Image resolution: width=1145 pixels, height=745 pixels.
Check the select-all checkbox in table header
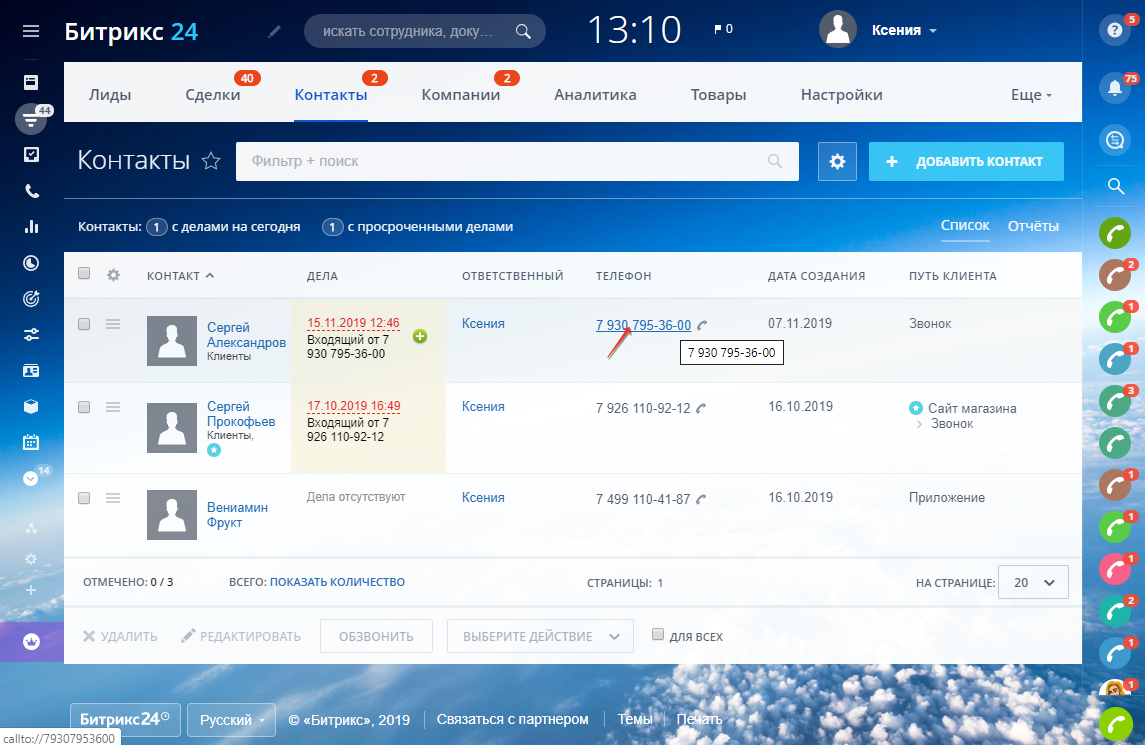(x=84, y=274)
